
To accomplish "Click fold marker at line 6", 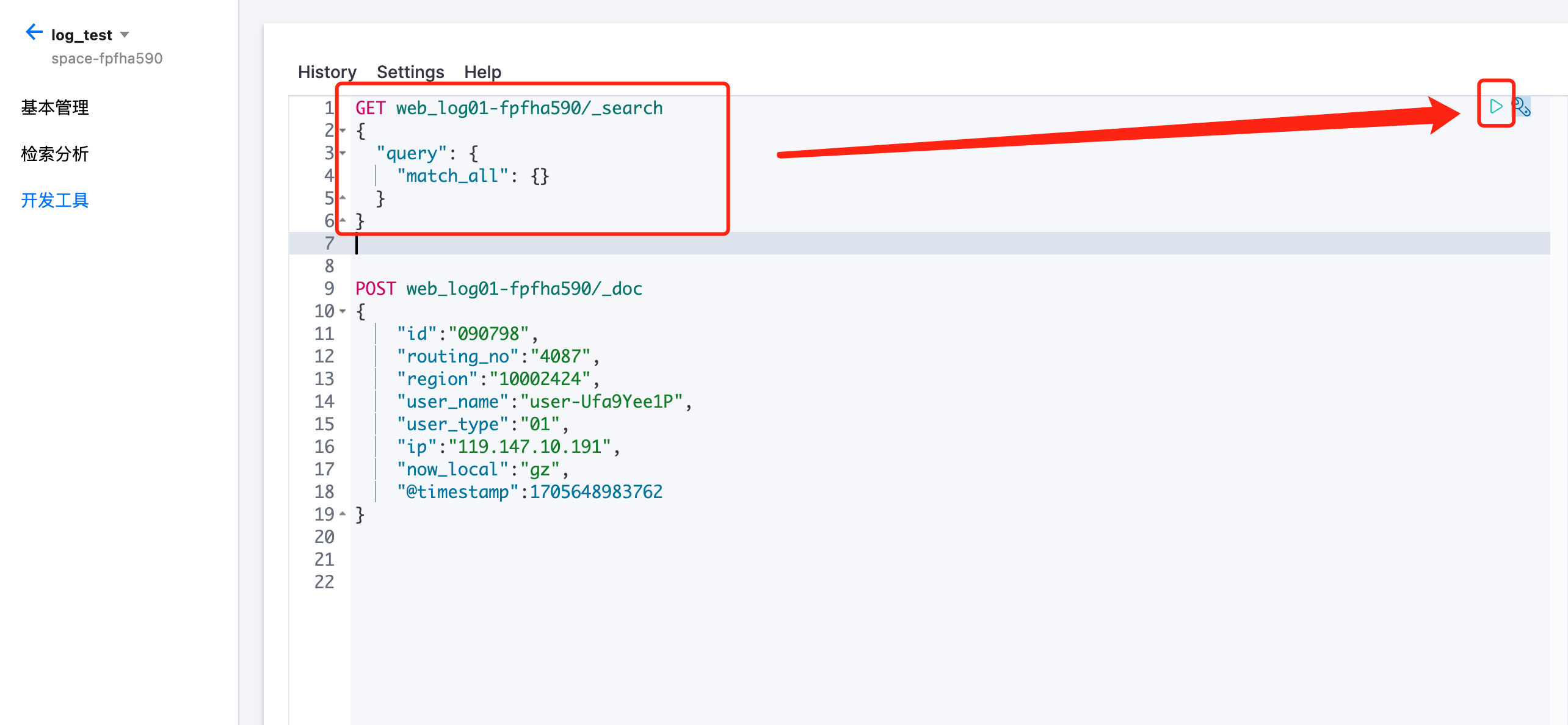I will [343, 220].
